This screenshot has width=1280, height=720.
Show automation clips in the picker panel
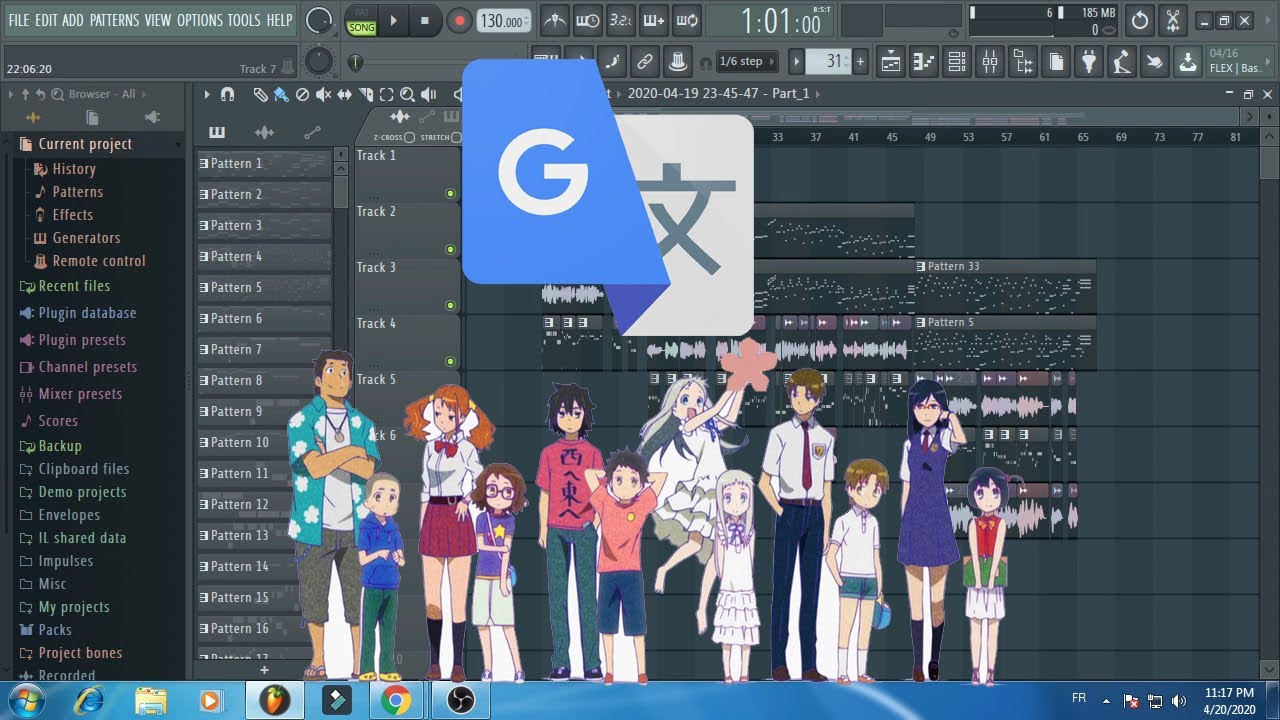click(x=312, y=132)
